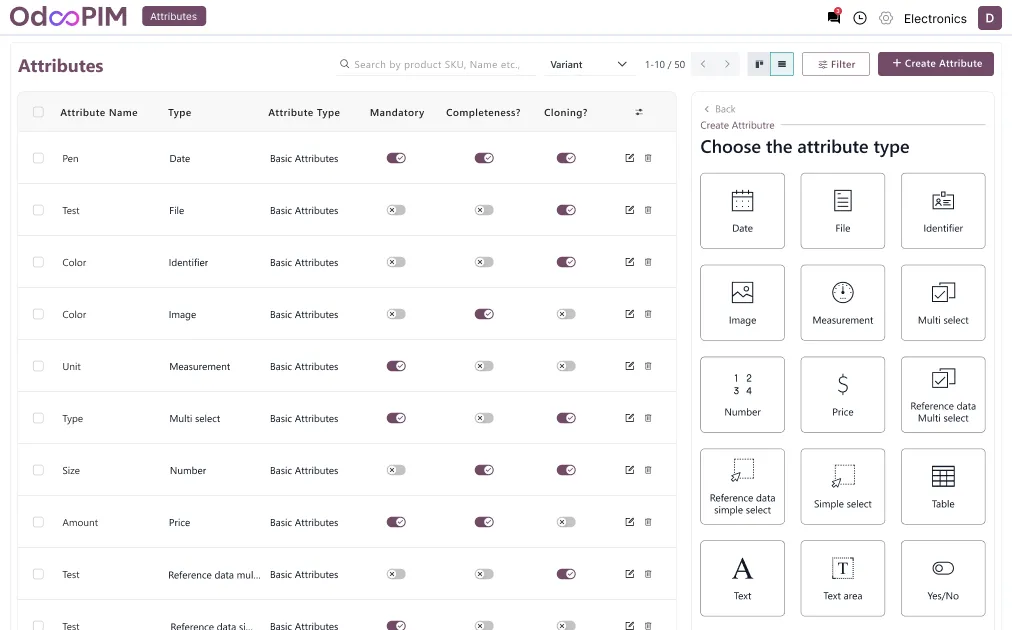
Task: Check the select-all checkbox in table header
Action: (x=38, y=112)
